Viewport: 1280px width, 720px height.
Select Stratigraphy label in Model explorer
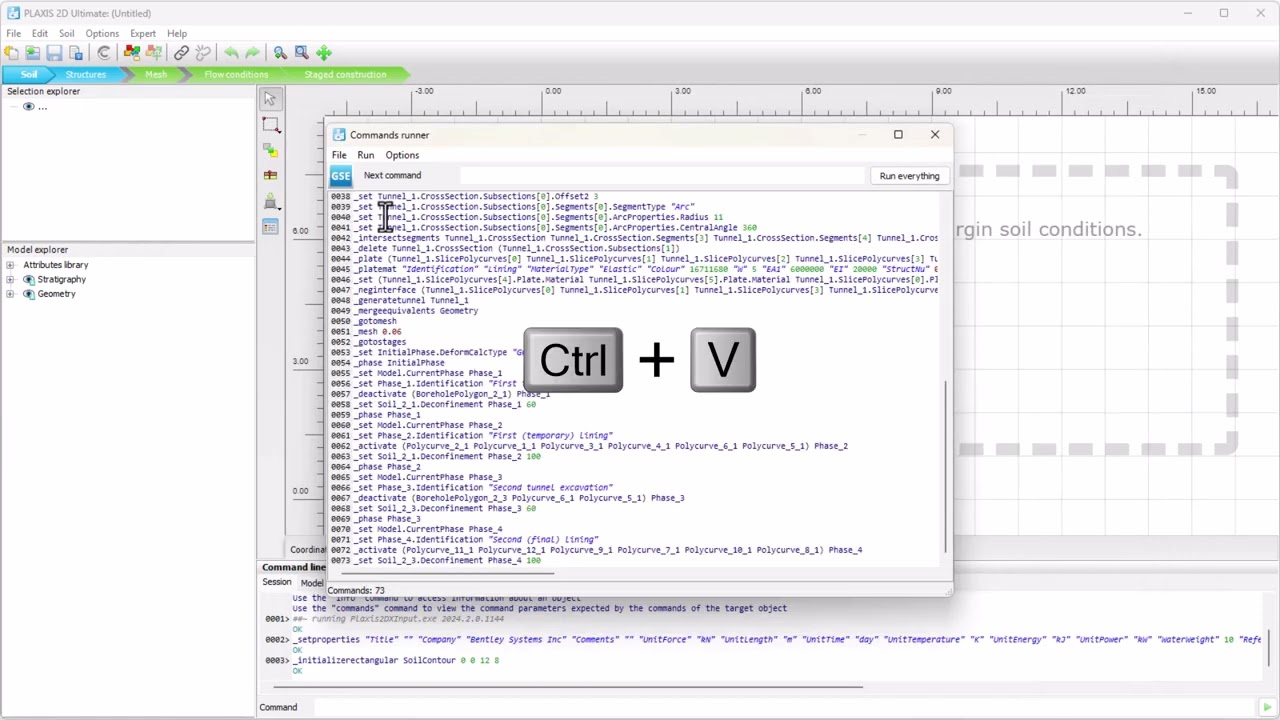(x=61, y=280)
